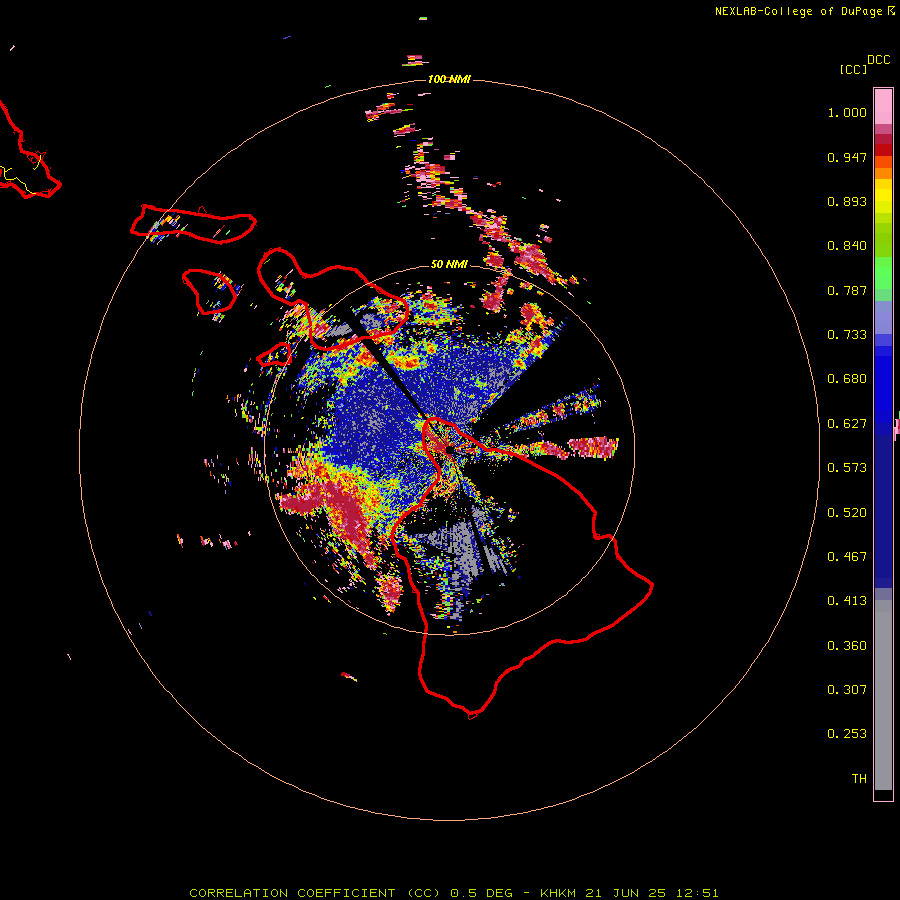Viewport: 900px width, 900px height.
Task: Select the 0.893 scale value
Action: (x=847, y=201)
